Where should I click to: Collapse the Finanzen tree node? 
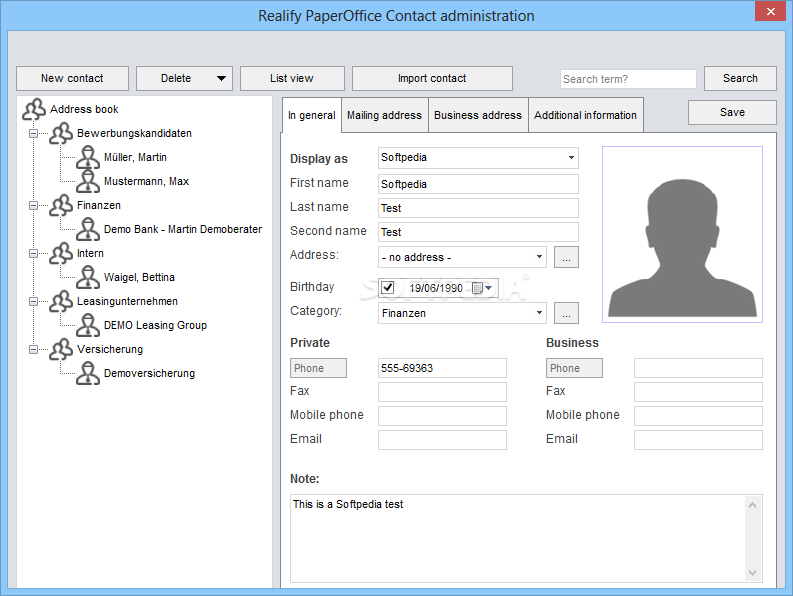pyautogui.click(x=33, y=205)
